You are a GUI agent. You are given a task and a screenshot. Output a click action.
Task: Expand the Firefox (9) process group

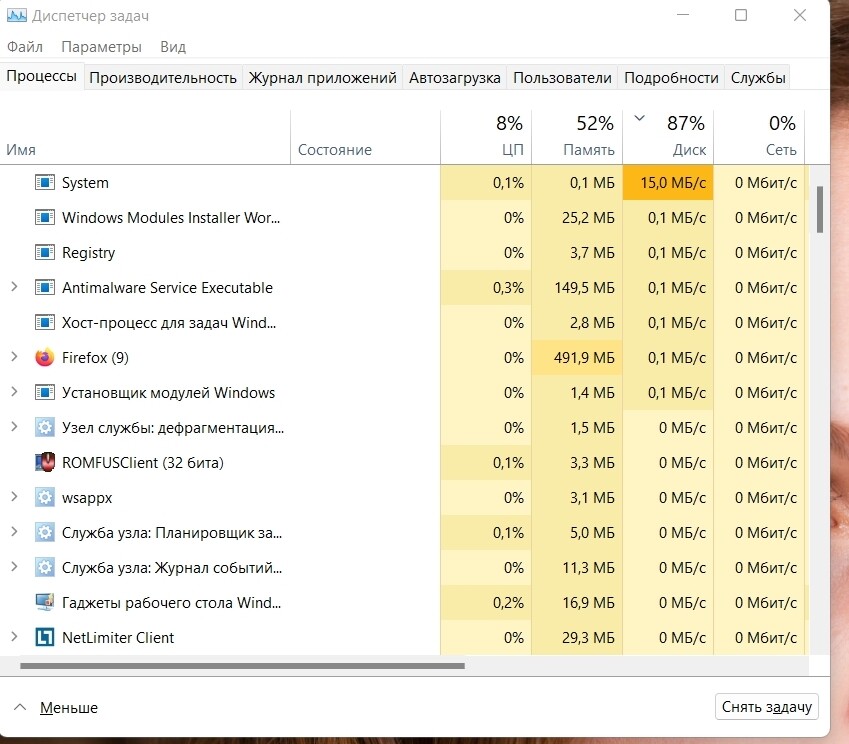click(x=15, y=357)
